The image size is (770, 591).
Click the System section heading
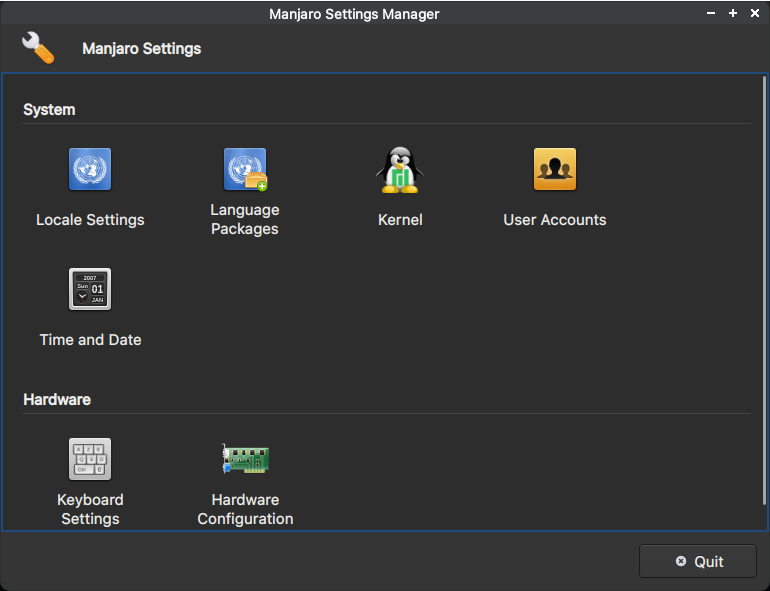pos(49,110)
